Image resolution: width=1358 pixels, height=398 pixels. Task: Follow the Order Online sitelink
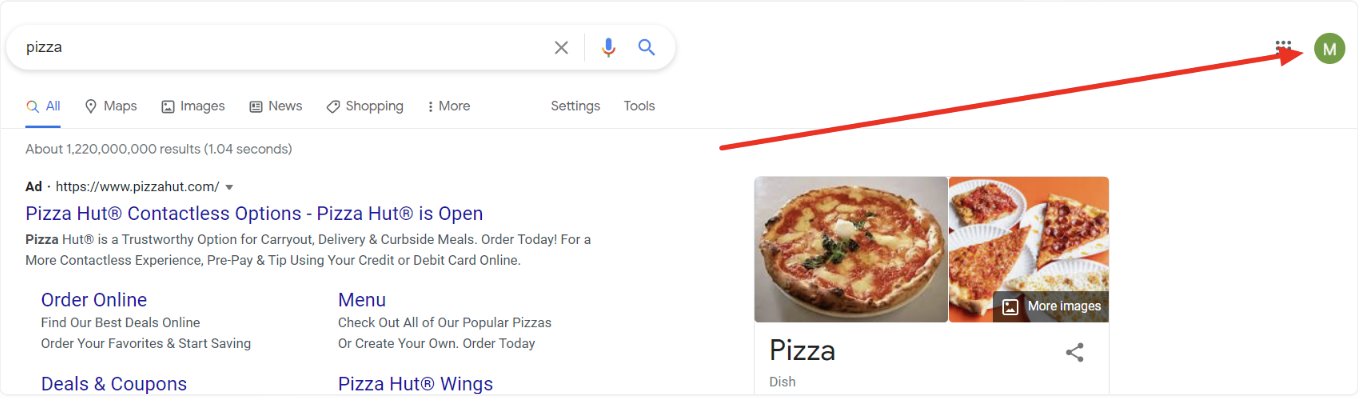94,300
